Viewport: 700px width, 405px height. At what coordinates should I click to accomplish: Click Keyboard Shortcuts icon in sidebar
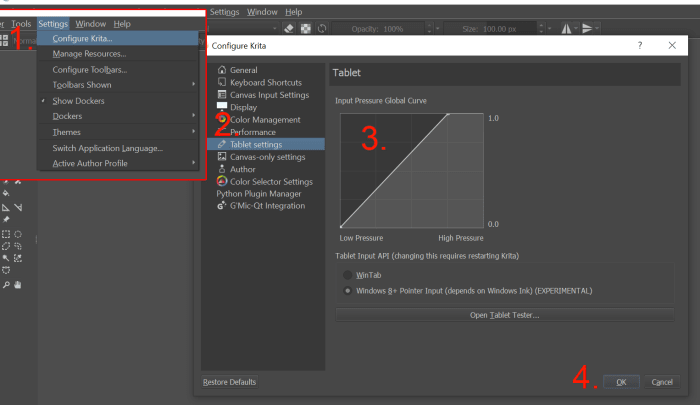(222, 82)
